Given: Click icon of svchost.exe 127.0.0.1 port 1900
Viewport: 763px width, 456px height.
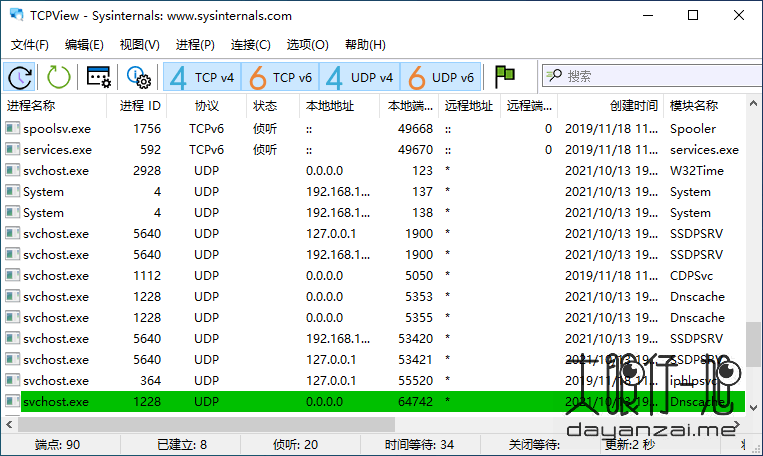Looking at the screenshot, I should [13, 233].
